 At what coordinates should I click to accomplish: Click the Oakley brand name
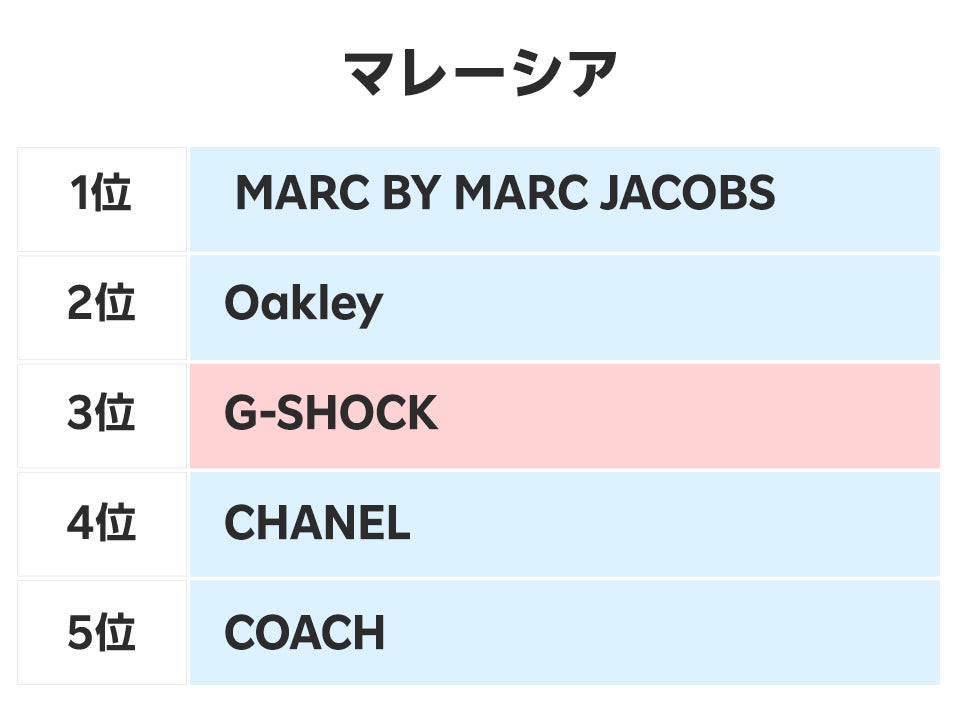click(303, 303)
